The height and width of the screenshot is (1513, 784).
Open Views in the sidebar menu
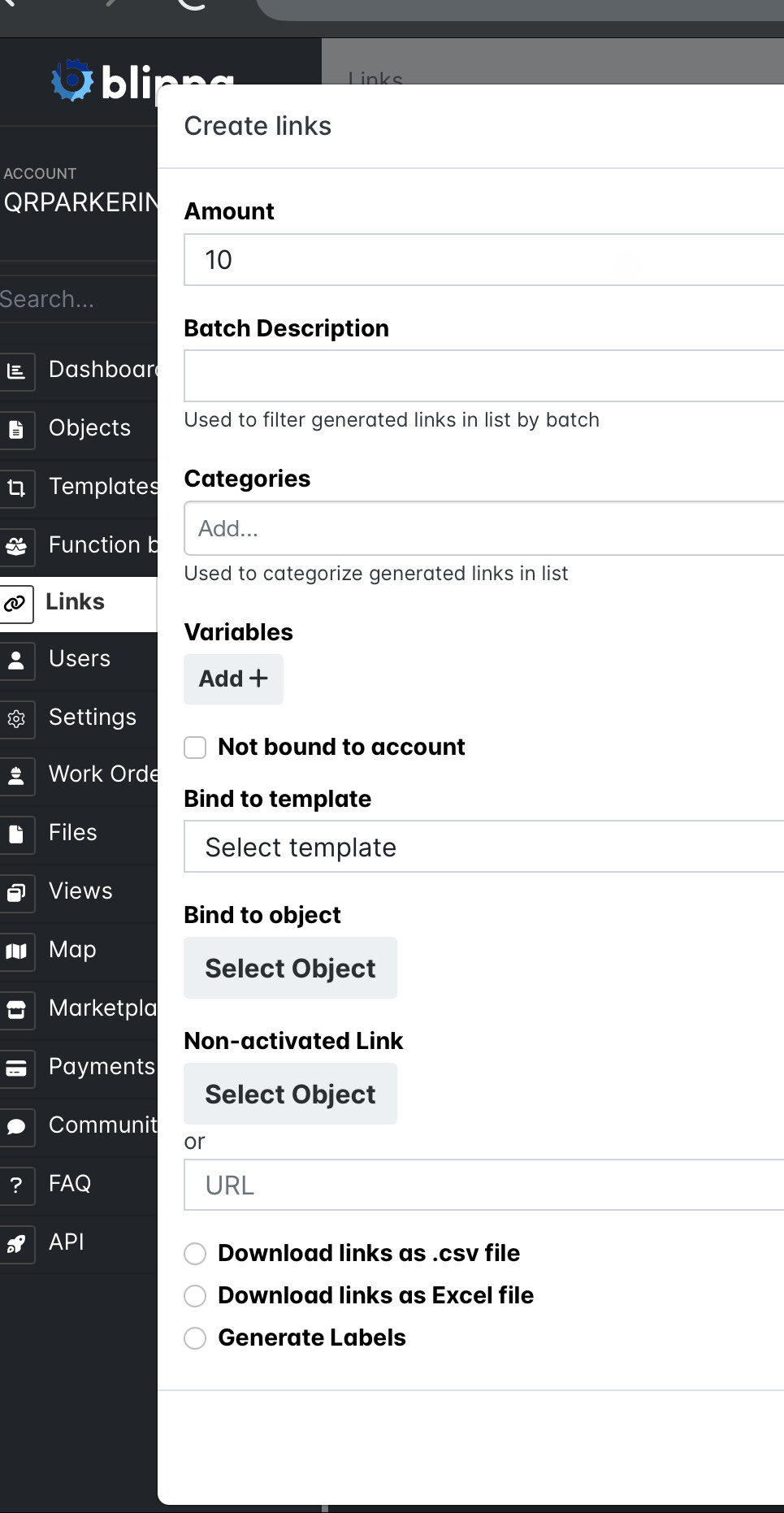80,891
